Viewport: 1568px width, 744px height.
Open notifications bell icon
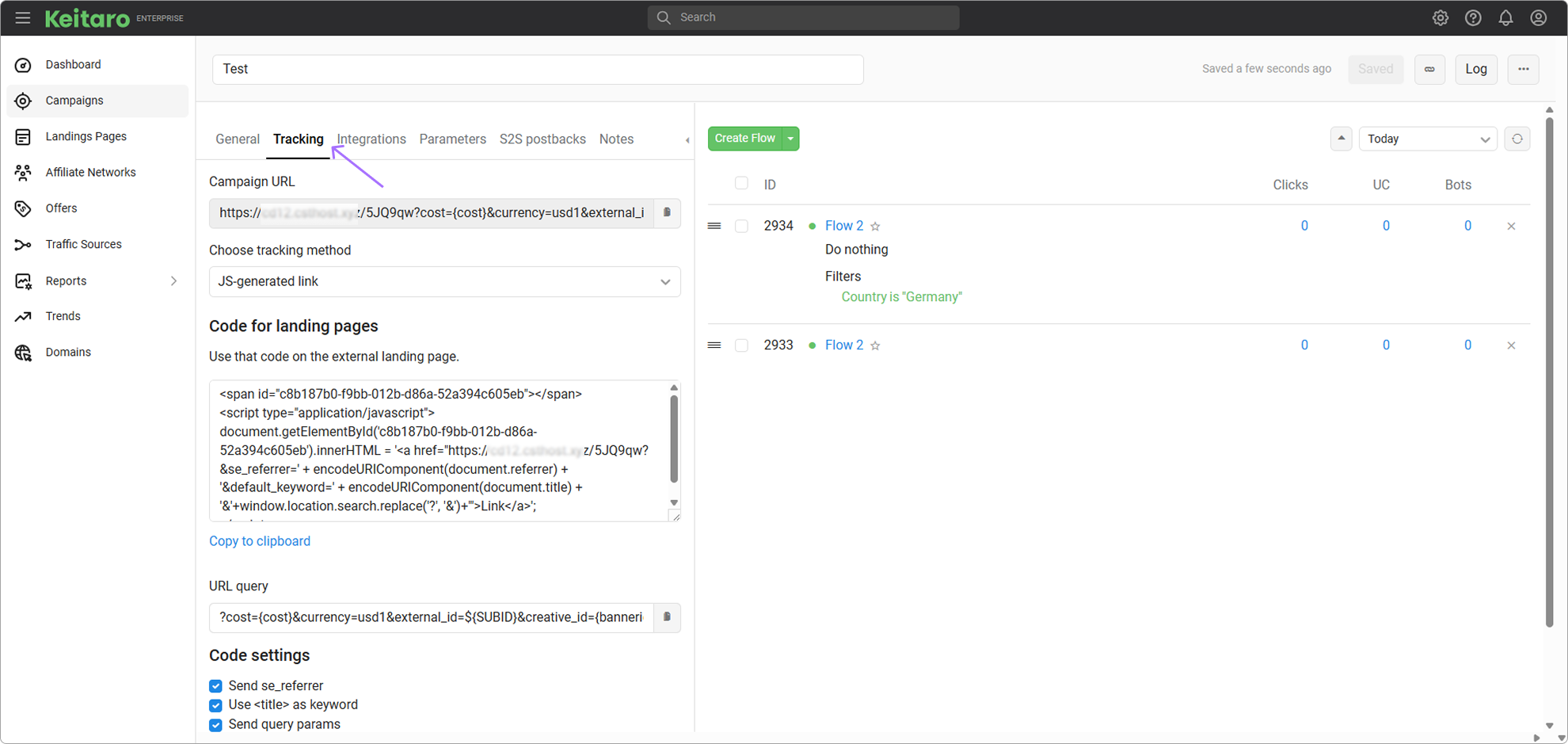(1505, 17)
